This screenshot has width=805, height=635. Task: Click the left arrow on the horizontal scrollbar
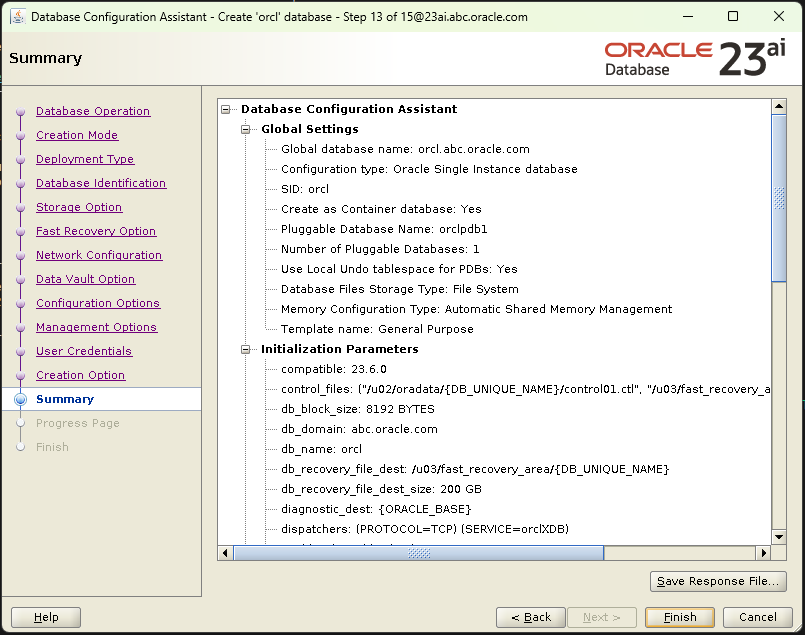[x=225, y=552]
